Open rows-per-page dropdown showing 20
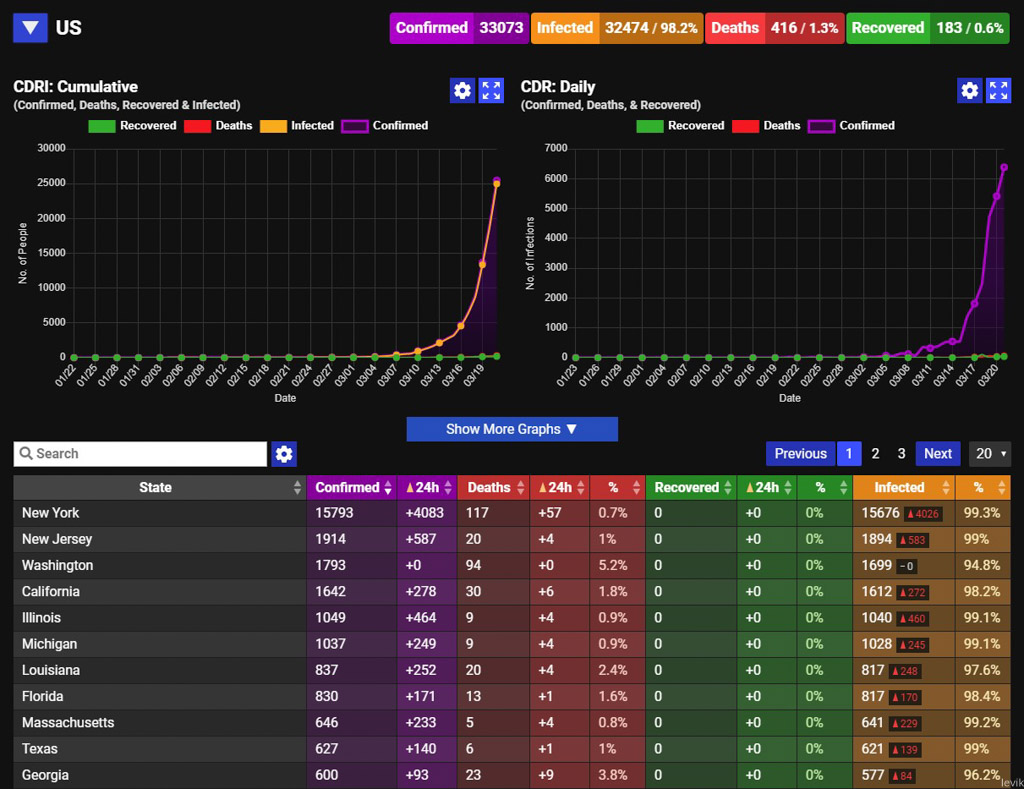The image size is (1024, 789). click(990, 454)
